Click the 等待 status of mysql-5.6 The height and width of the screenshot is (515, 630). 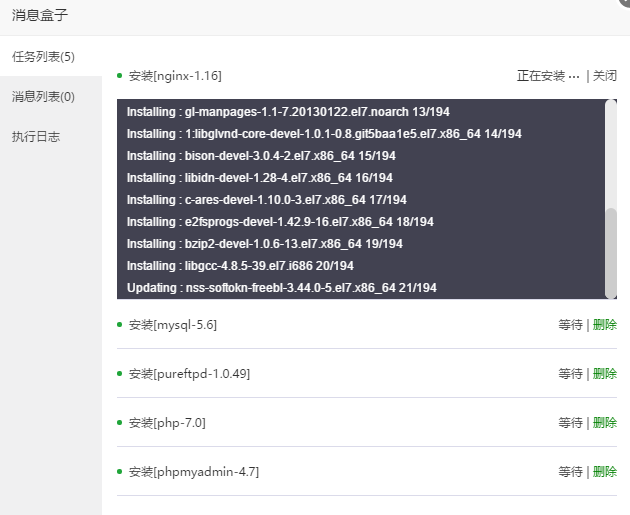click(570, 325)
